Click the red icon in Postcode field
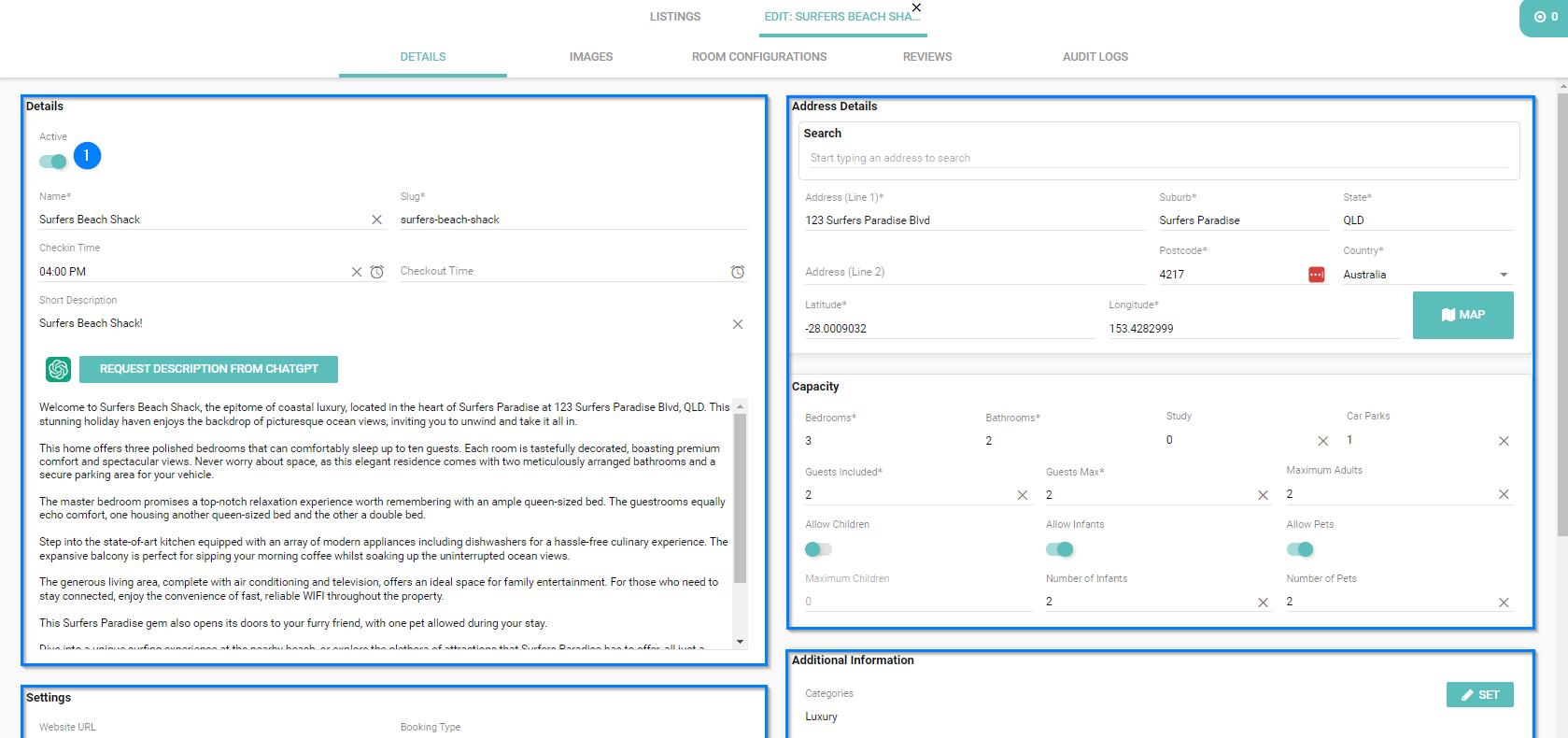Image resolution: width=1568 pixels, height=738 pixels. (x=1316, y=275)
